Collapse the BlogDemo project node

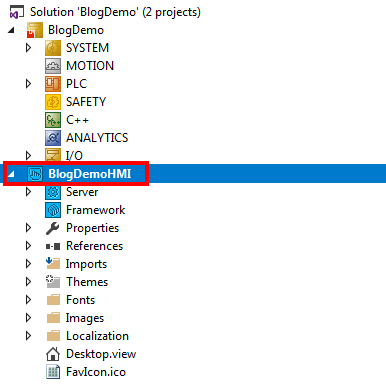[x=11, y=30]
